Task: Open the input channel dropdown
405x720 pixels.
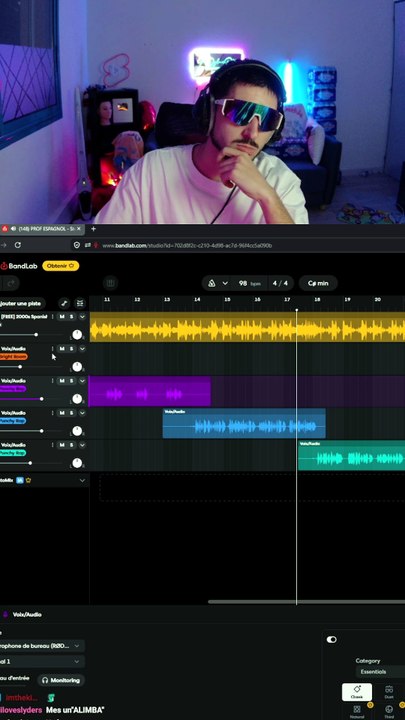Action: point(42,662)
